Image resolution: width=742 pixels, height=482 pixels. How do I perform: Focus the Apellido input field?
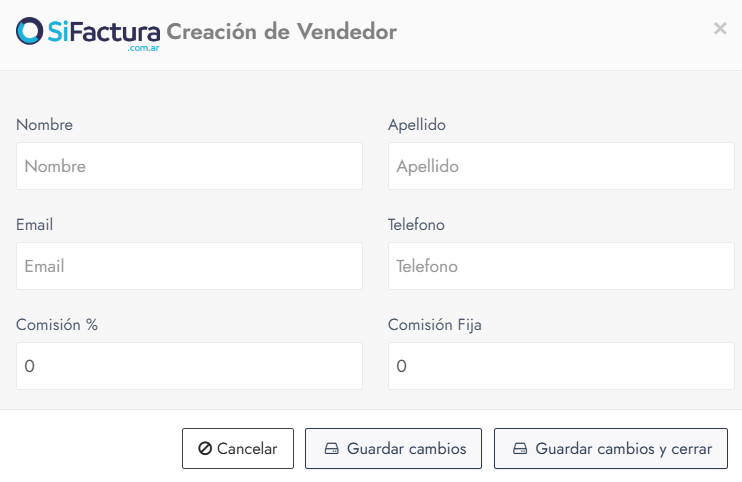(x=561, y=166)
